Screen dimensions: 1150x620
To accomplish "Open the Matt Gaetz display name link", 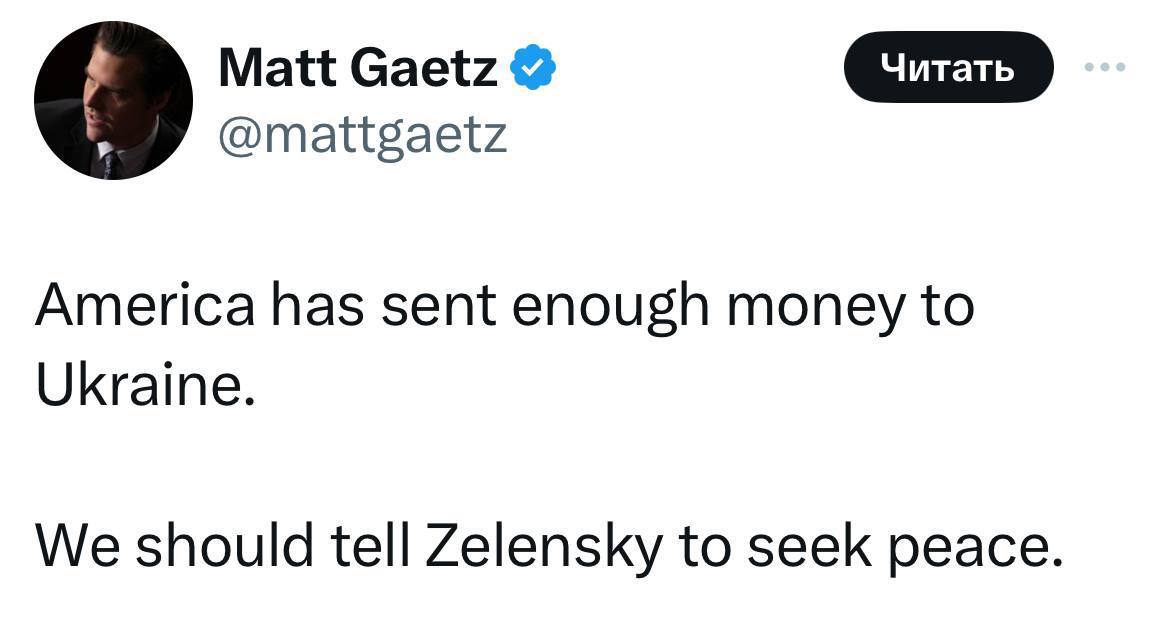I will pos(358,68).
